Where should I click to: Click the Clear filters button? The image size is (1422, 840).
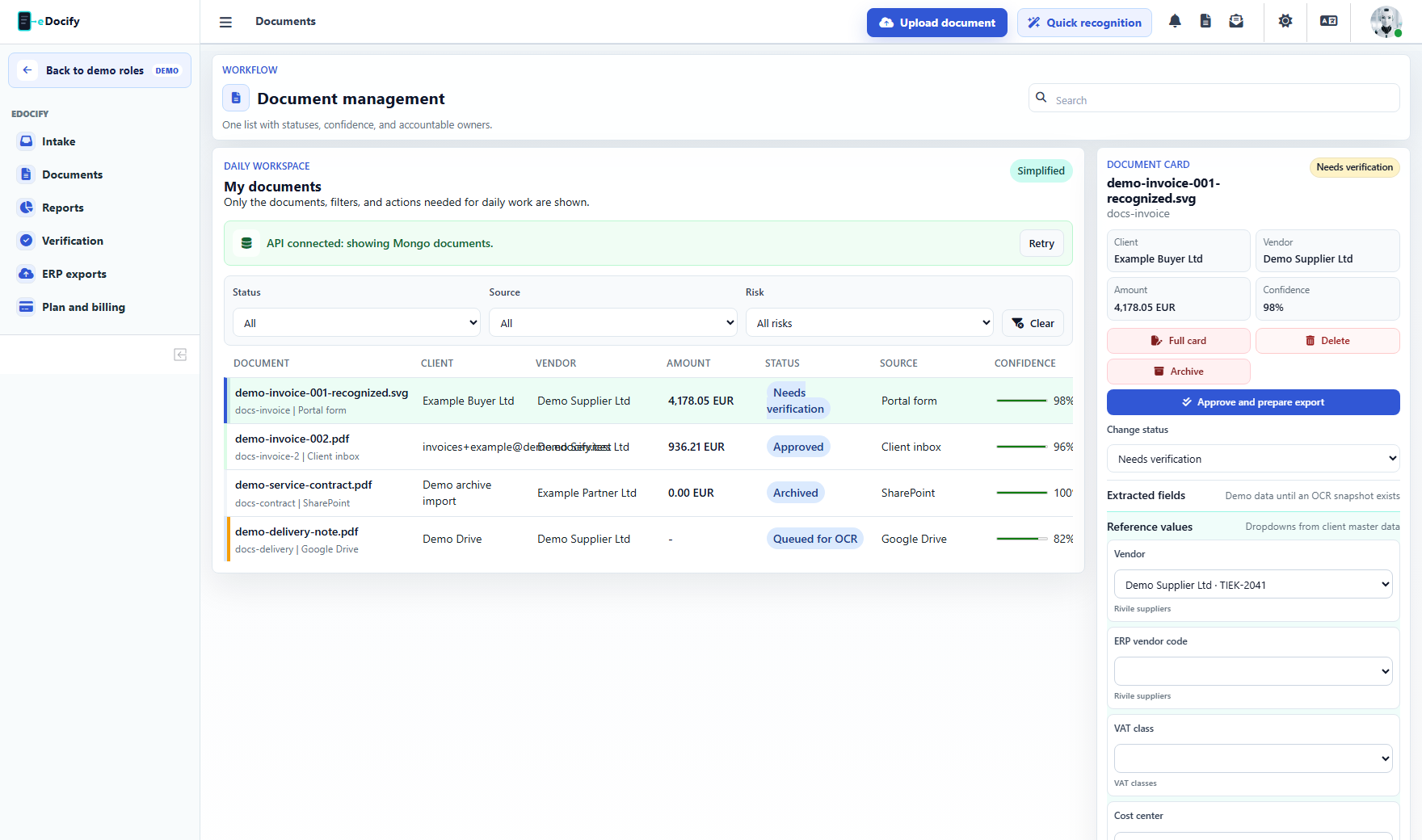pos(1033,323)
